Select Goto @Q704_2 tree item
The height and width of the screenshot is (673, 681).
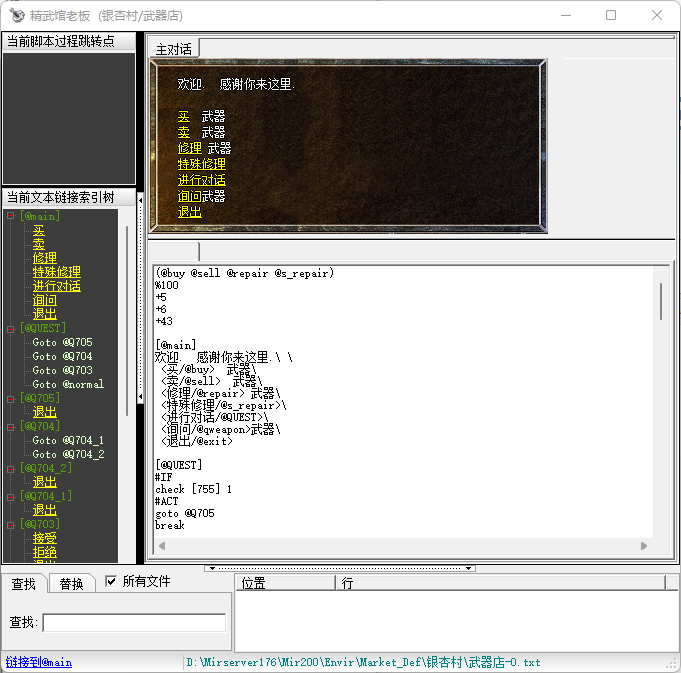coord(68,454)
